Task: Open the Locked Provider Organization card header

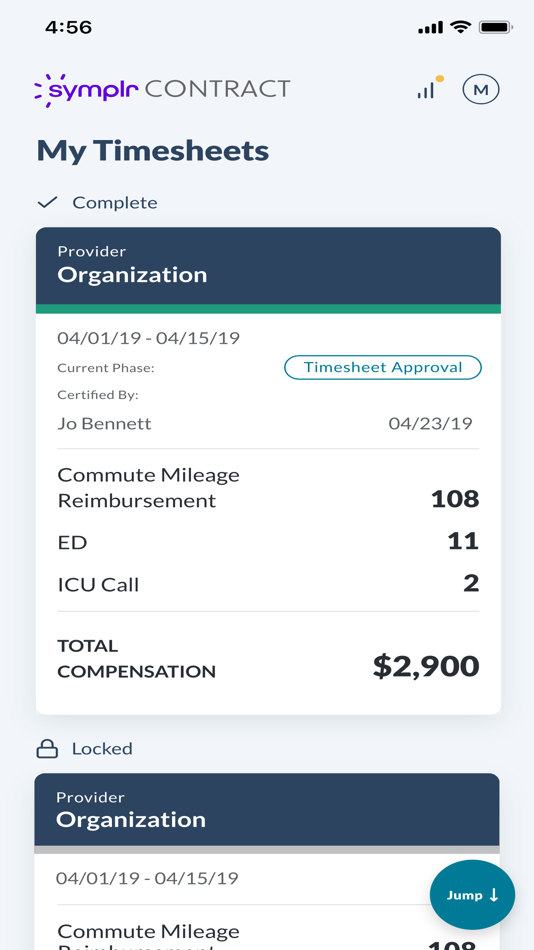Action: 267,810
